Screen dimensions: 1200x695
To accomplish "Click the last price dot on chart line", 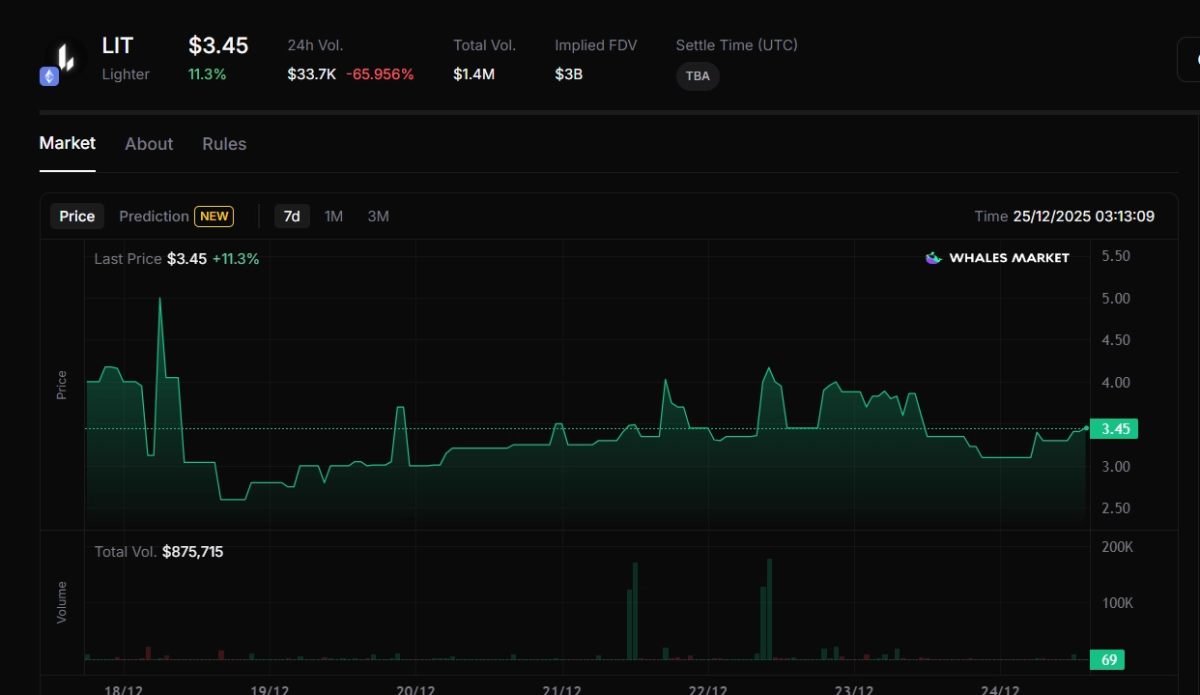I will [1086, 428].
